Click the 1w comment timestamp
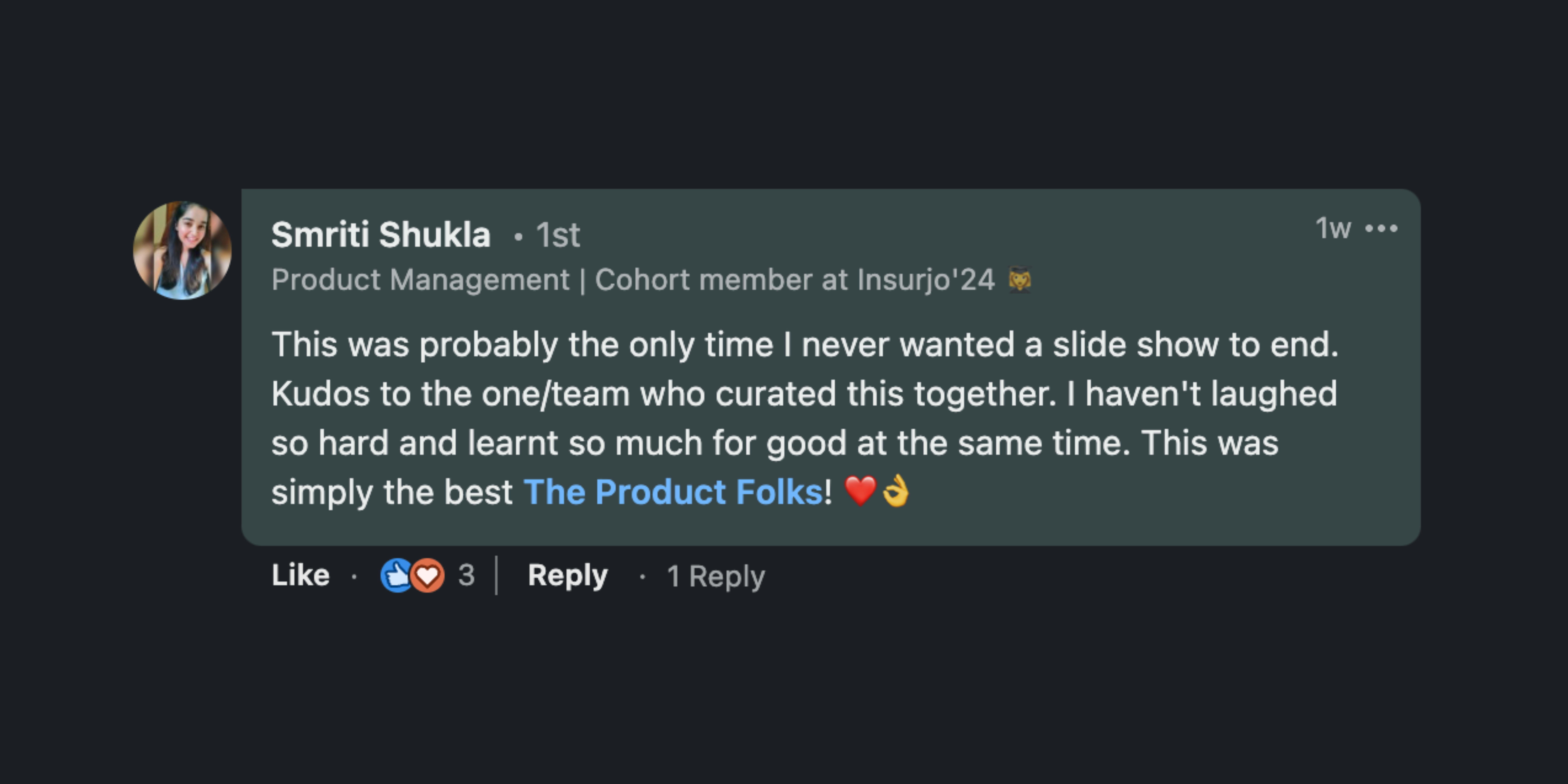The width and height of the screenshot is (1568, 784). pyautogui.click(x=1333, y=229)
